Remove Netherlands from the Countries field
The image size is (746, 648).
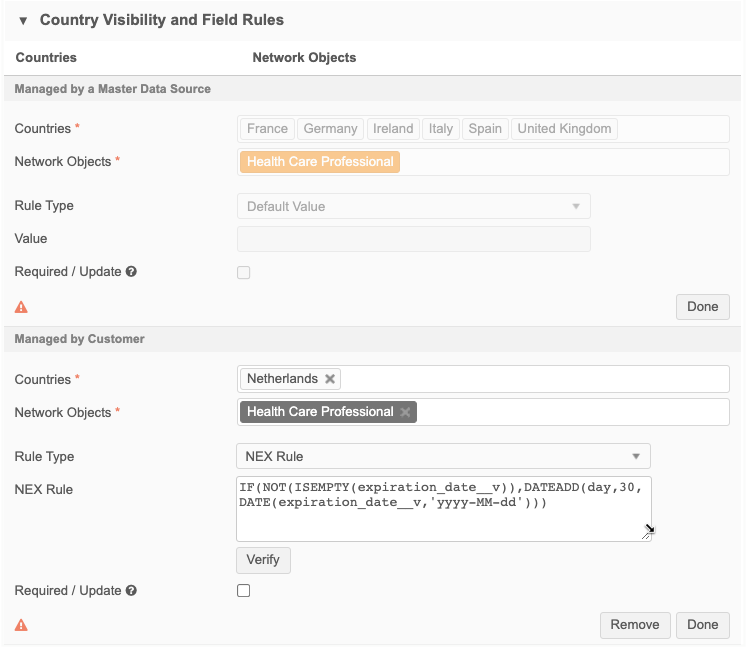coord(331,379)
